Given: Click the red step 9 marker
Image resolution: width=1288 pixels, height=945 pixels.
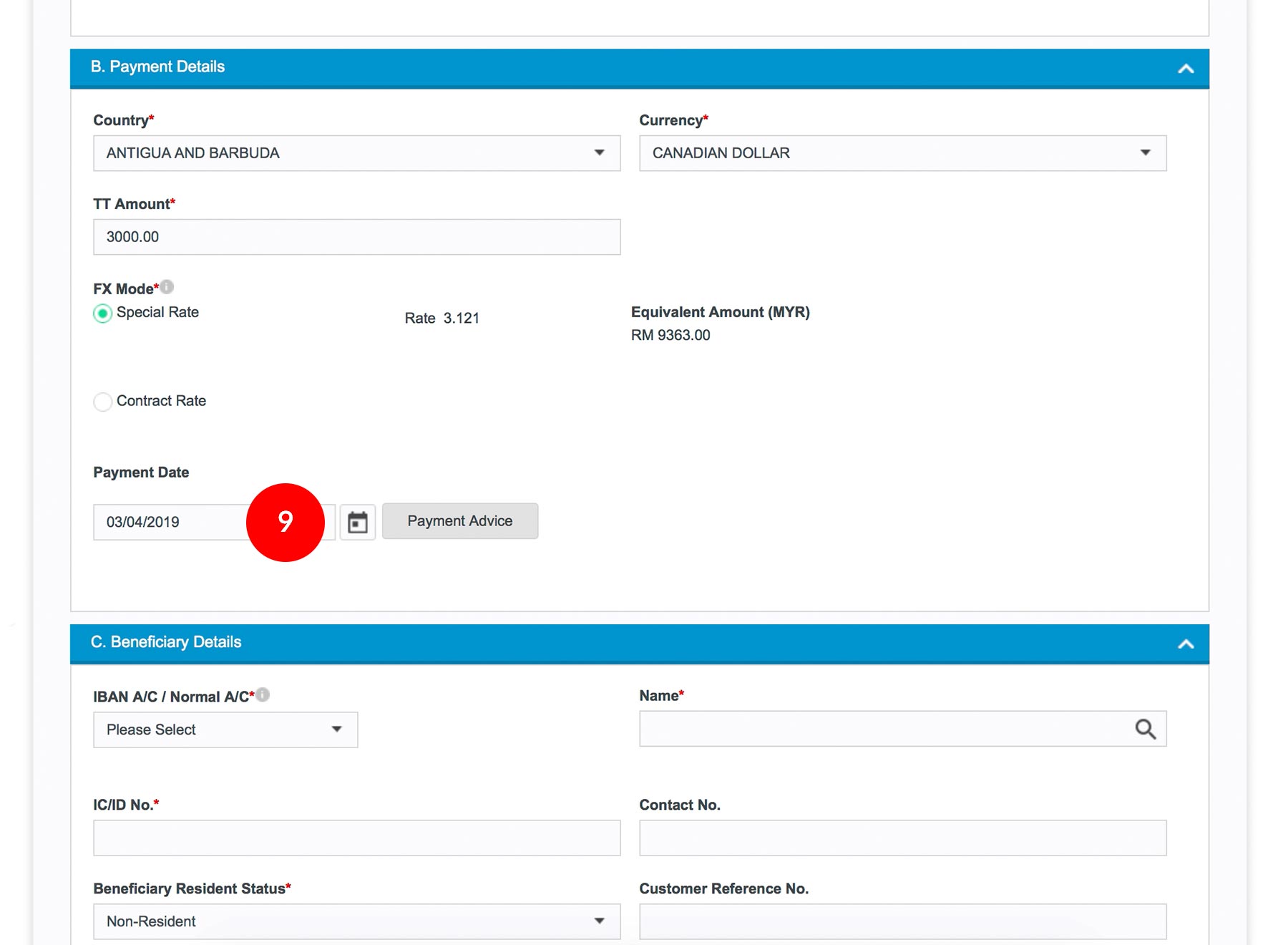Looking at the screenshot, I should tap(286, 522).
